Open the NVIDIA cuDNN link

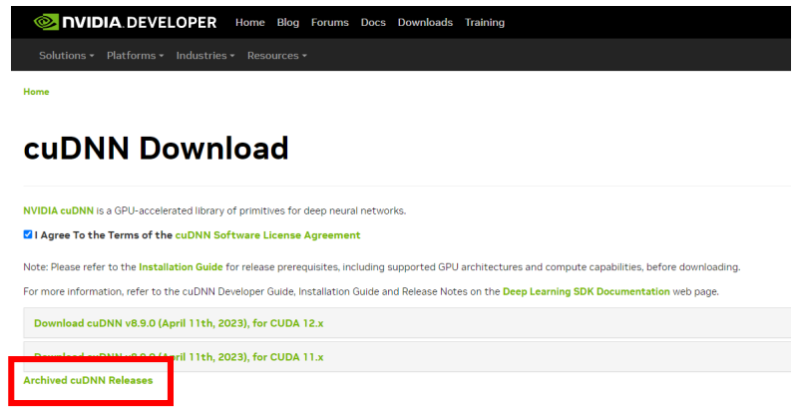[59, 211]
